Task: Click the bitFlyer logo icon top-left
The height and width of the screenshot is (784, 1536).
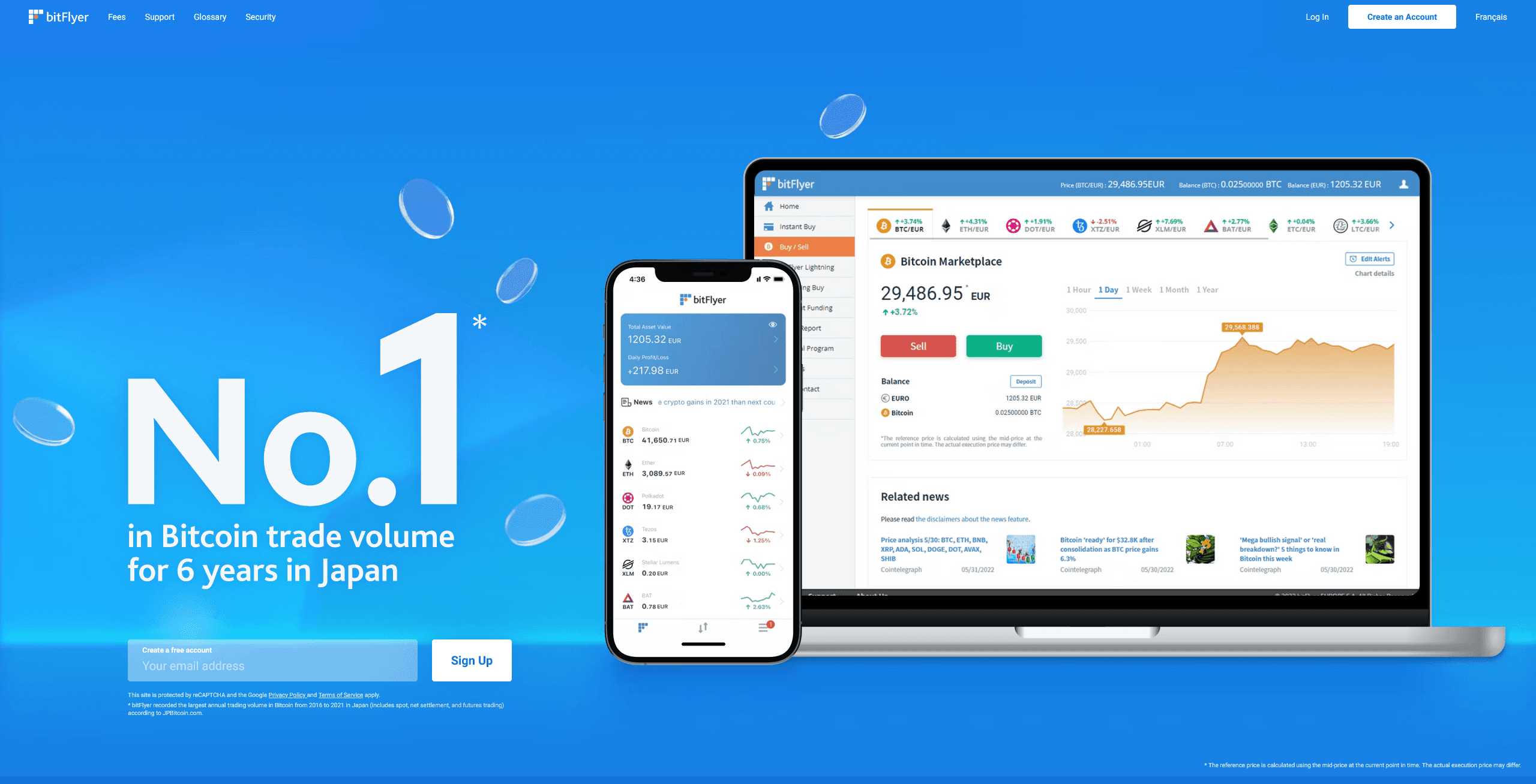Action: tap(34, 17)
